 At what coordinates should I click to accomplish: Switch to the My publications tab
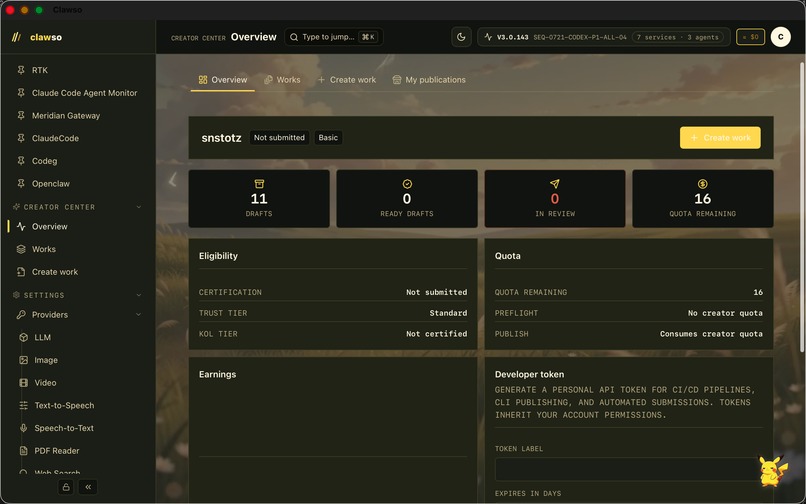coord(429,80)
